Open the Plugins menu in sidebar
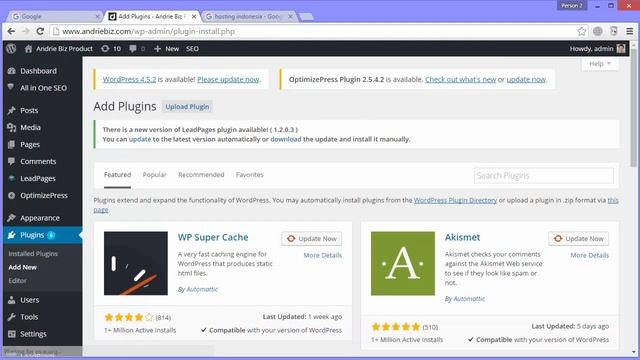Screen dimensions: 640x360 (x=42, y=235)
